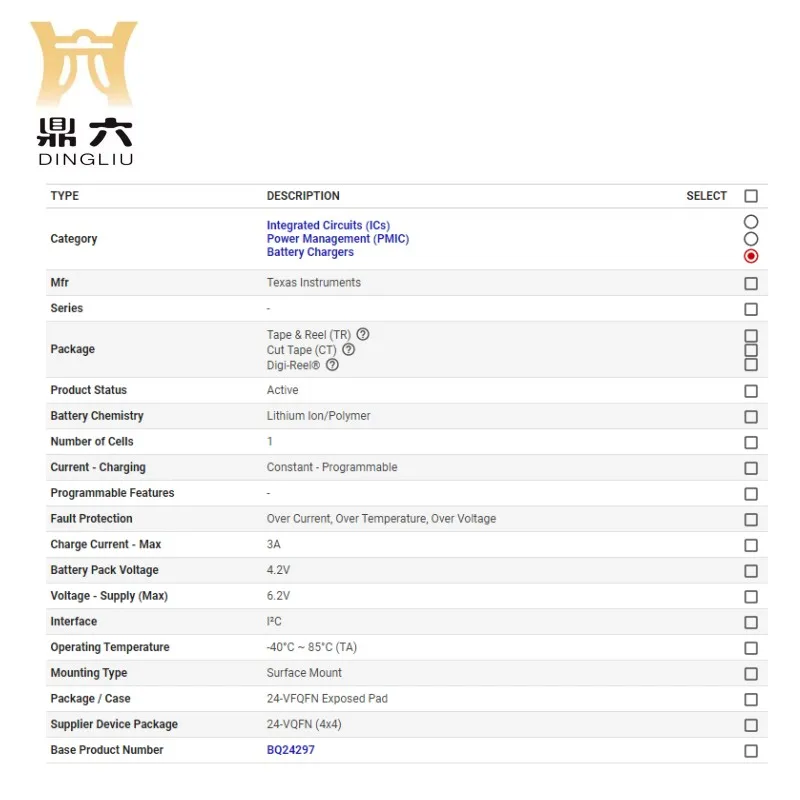
Task: Click the help icon next to Tape & Reel (TR)
Action: point(363,334)
